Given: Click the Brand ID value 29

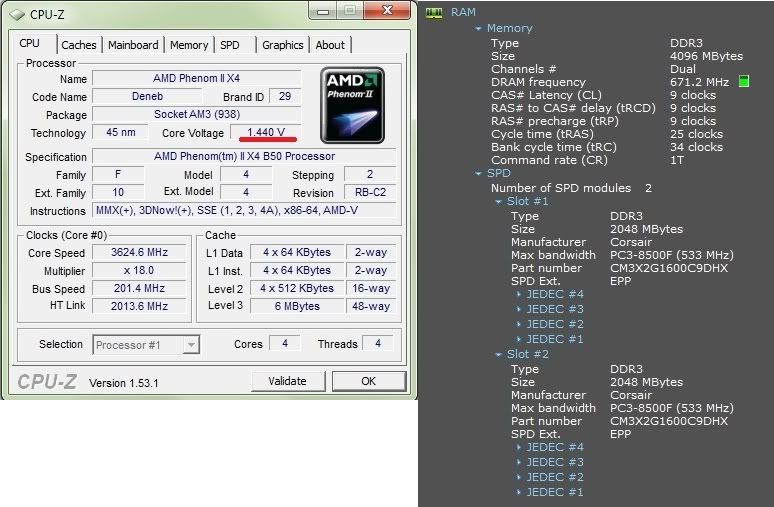Looking at the screenshot, I should pyautogui.click(x=285, y=96).
